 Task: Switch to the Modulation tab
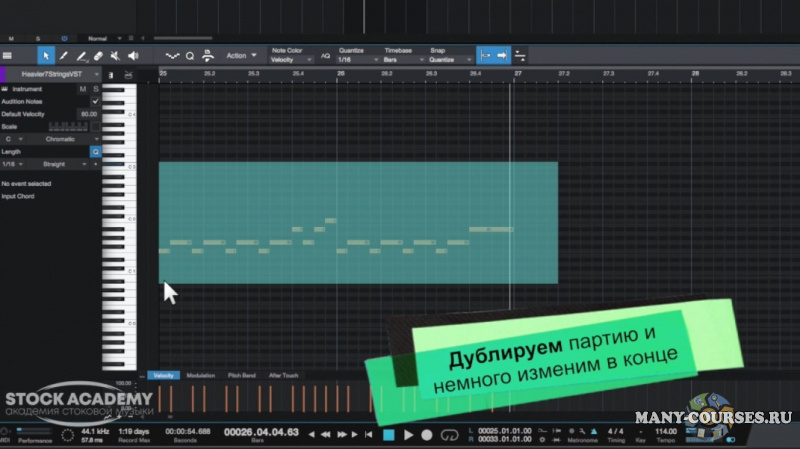tap(200, 375)
